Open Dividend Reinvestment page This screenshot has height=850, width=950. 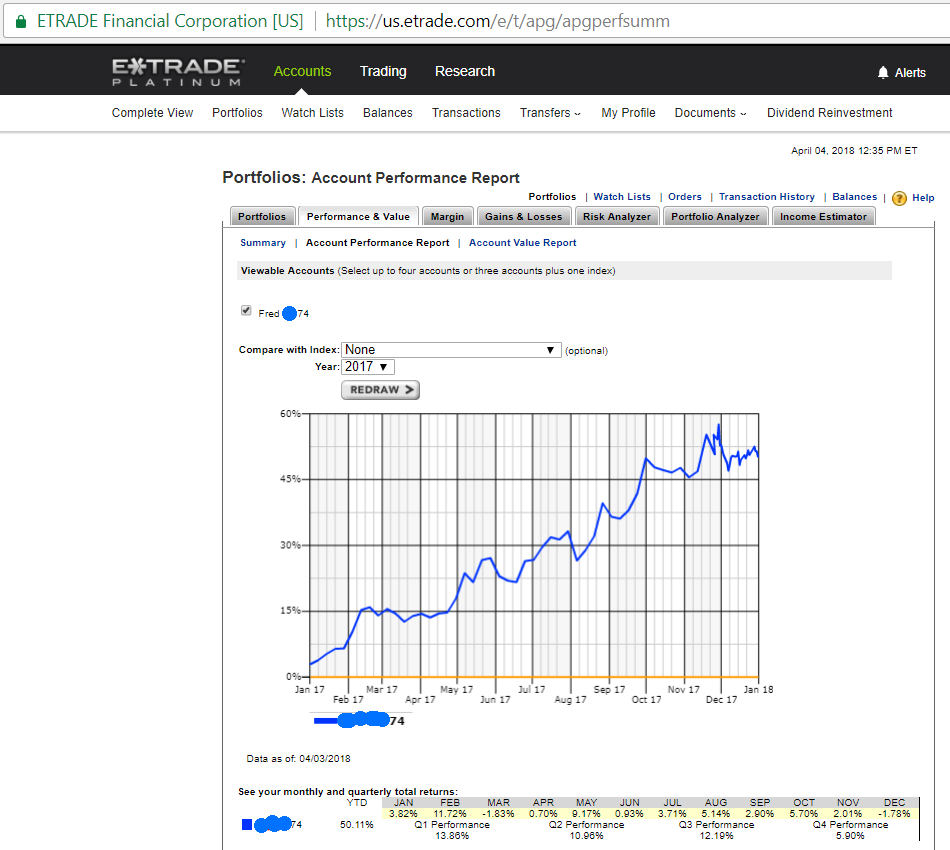tap(829, 113)
